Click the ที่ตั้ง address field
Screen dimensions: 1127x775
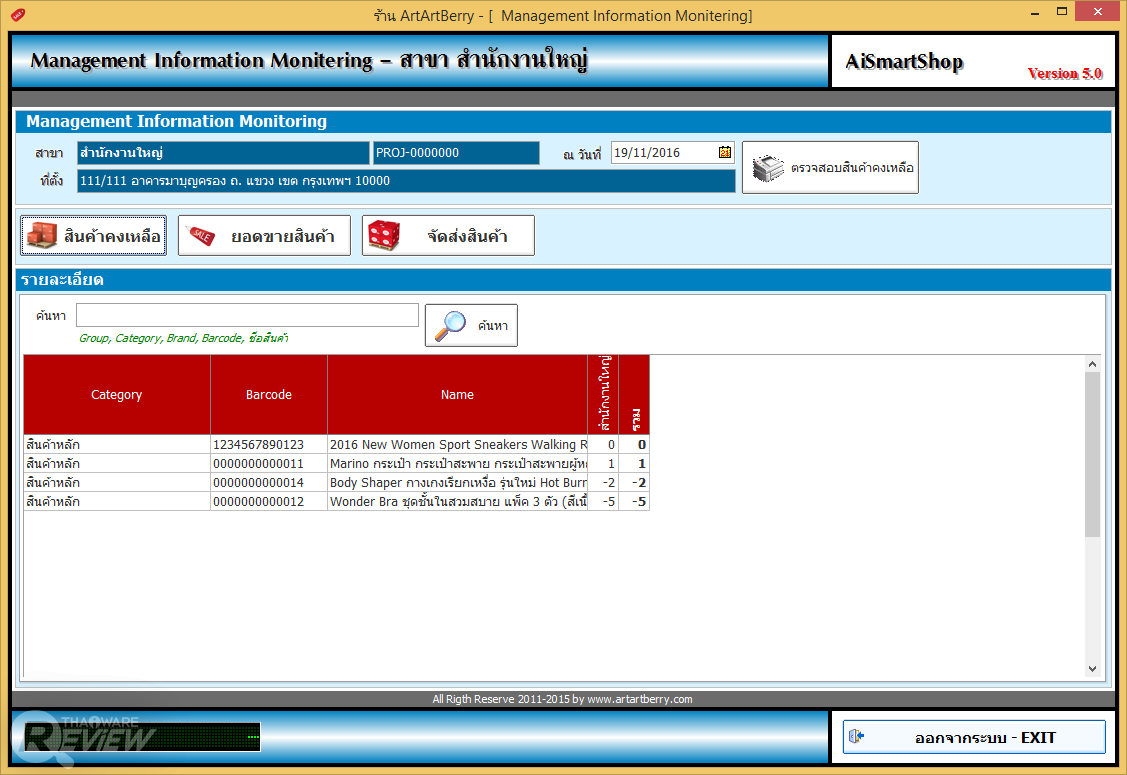coord(406,180)
